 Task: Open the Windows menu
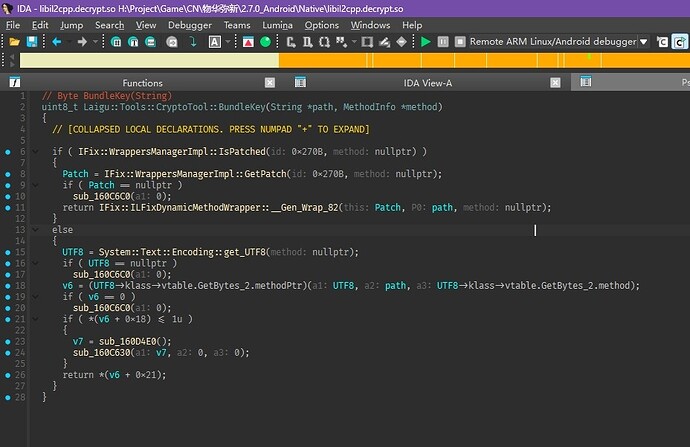point(370,25)
